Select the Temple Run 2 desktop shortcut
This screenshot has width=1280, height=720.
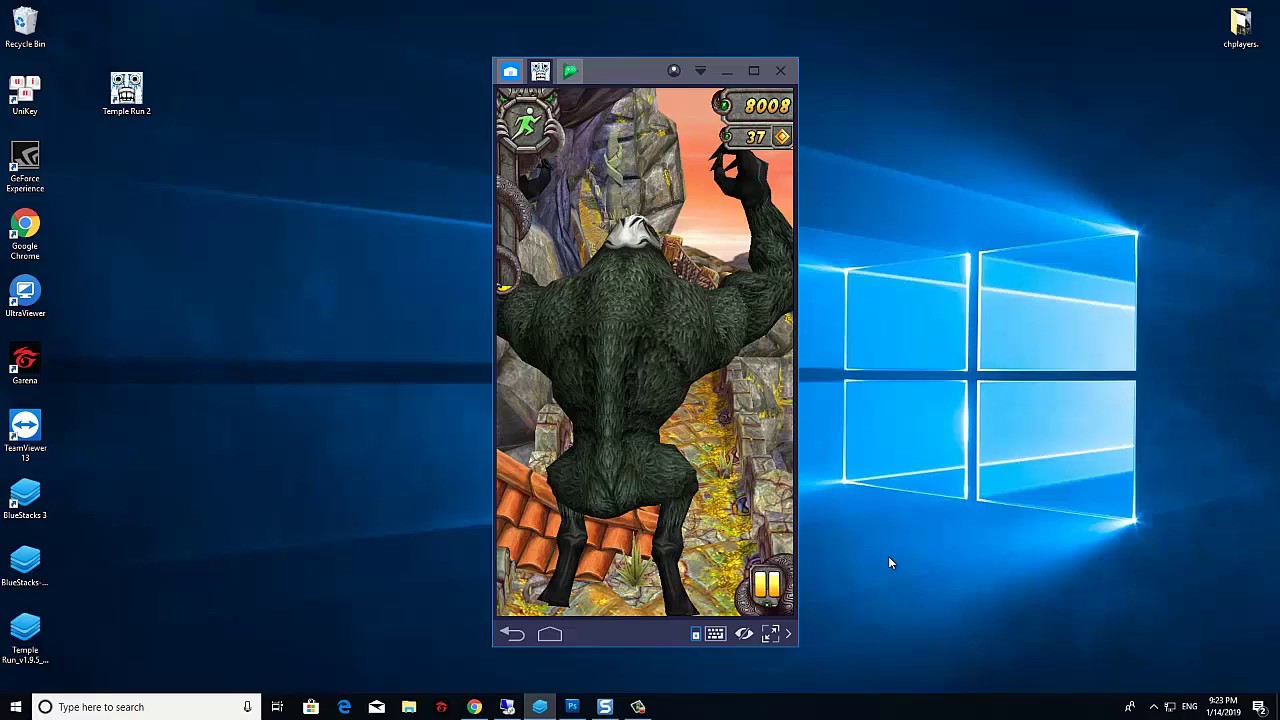pyautogui.click(x=126, y=94)
